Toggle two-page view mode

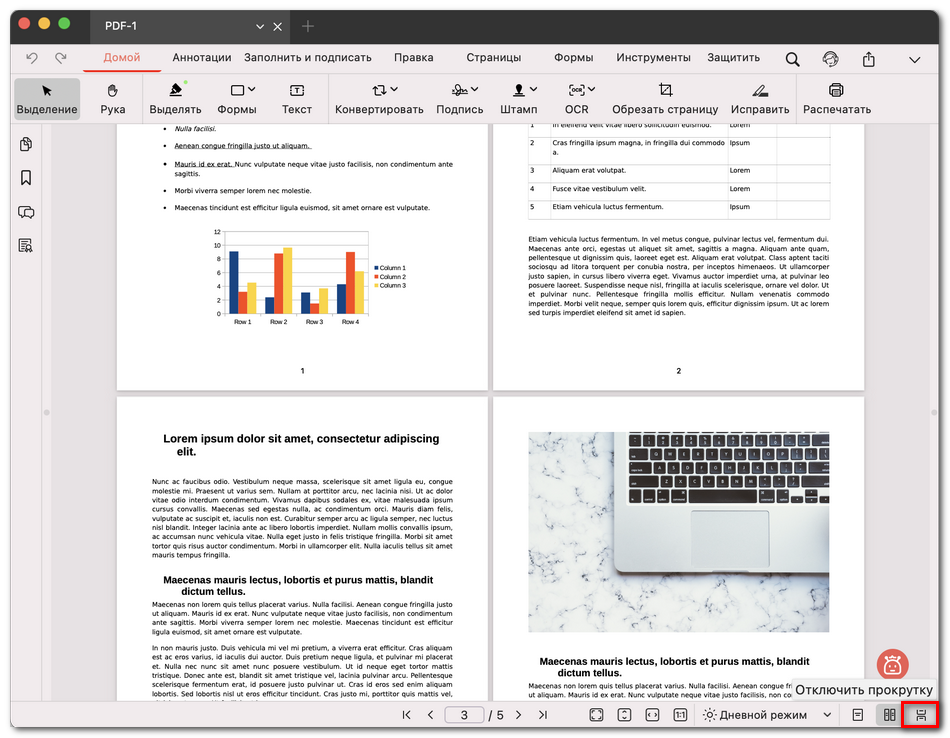click(x=889, y=715)
